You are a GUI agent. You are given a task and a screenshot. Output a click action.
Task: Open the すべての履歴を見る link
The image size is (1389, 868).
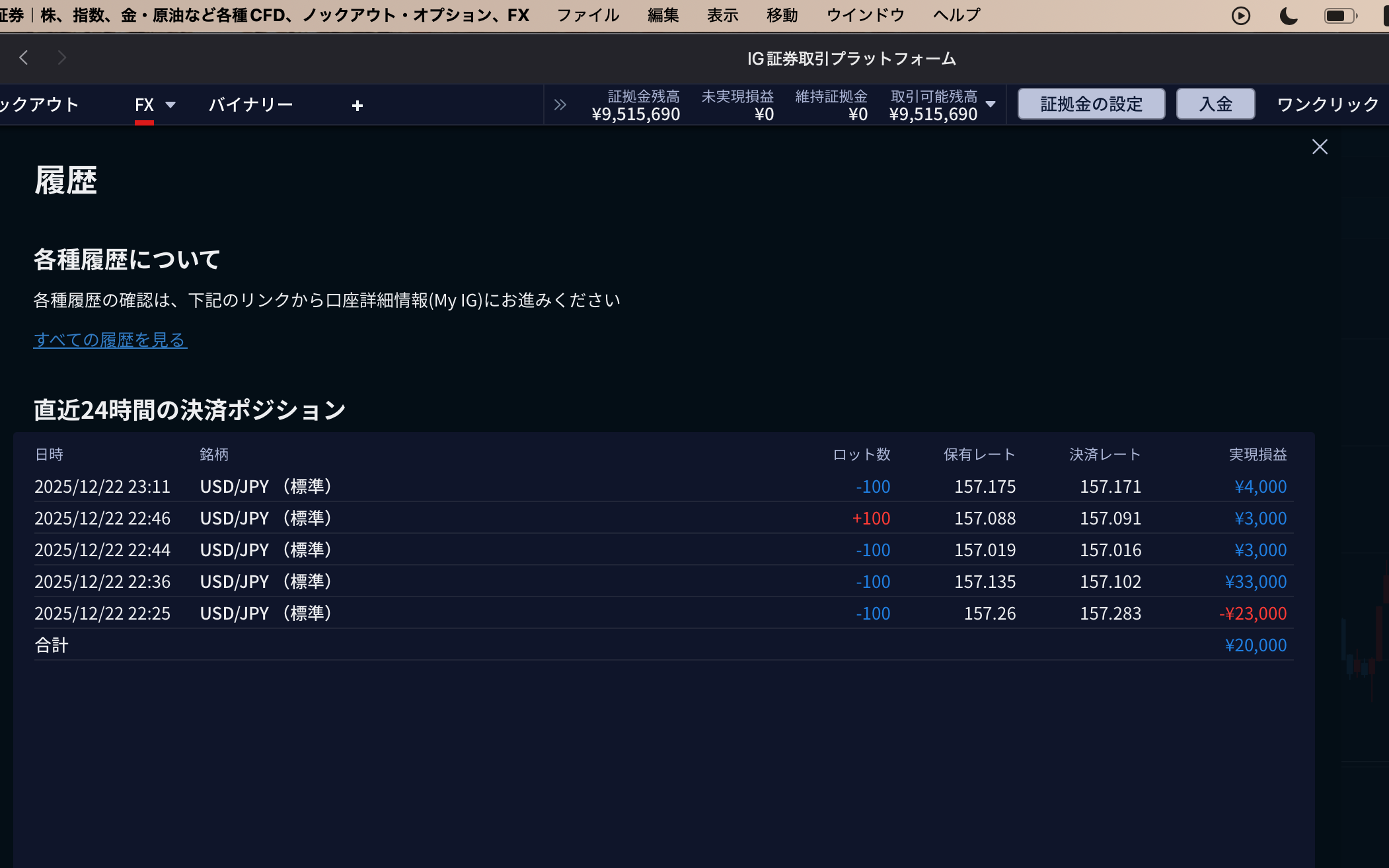tap(110, 340)
